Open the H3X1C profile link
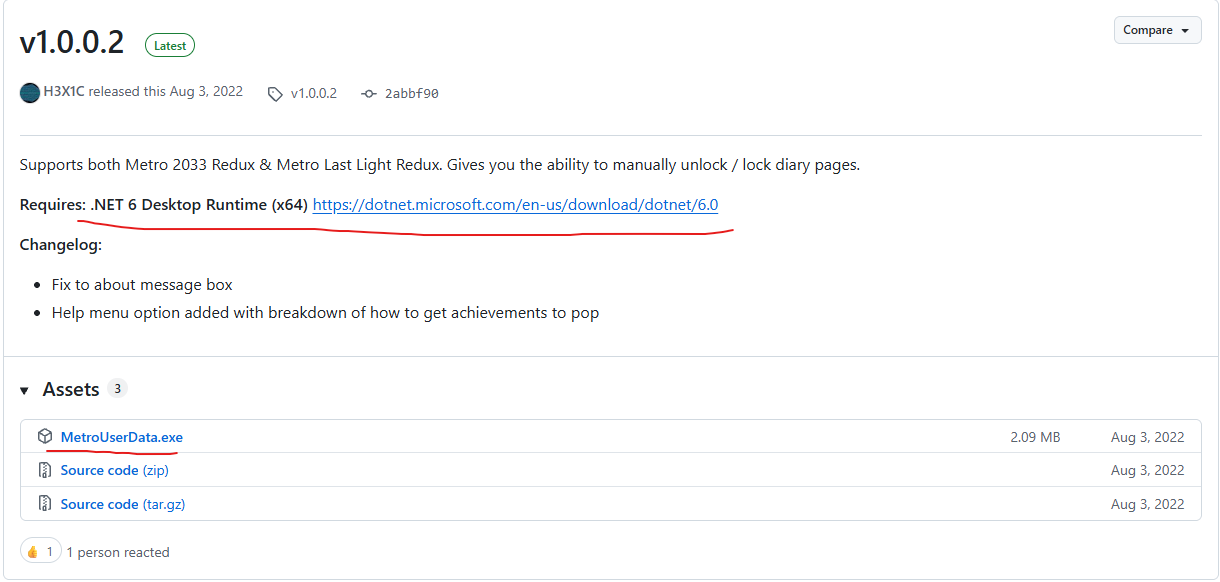The image size is (1220, 582). coord(64,91)
